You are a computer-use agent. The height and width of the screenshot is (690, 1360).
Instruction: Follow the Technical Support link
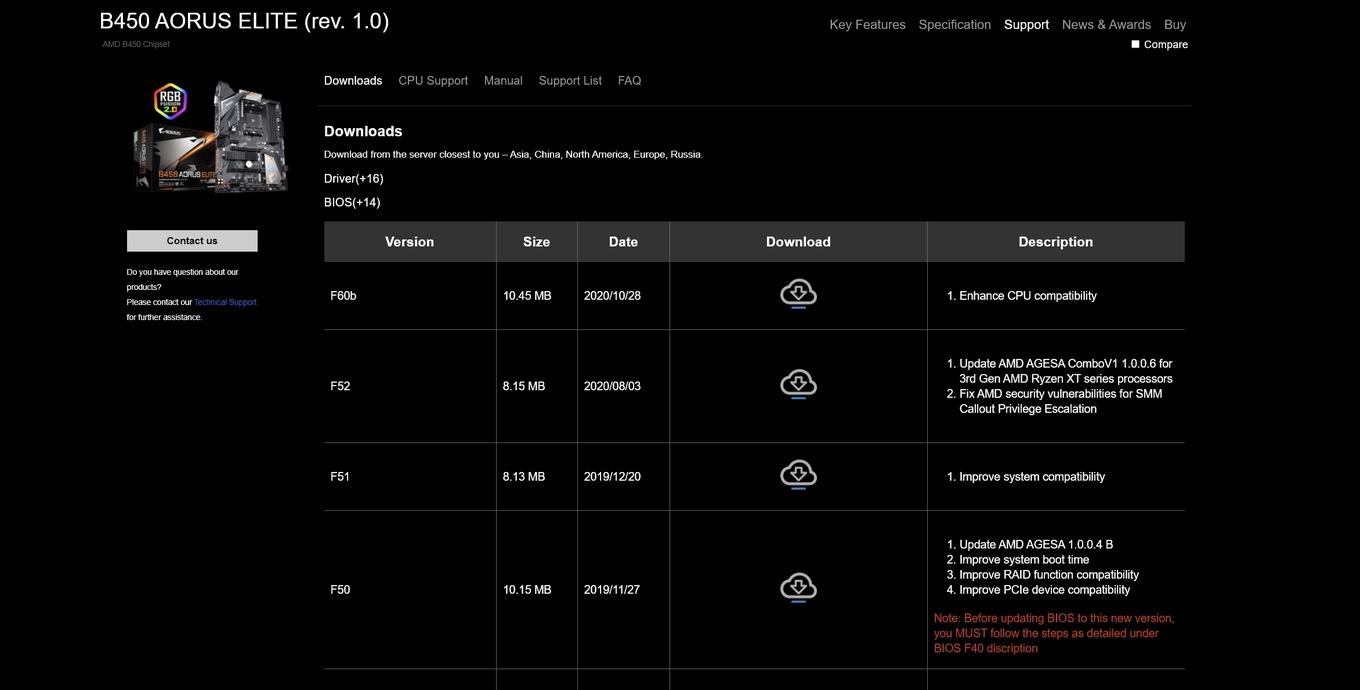[225, 302]
